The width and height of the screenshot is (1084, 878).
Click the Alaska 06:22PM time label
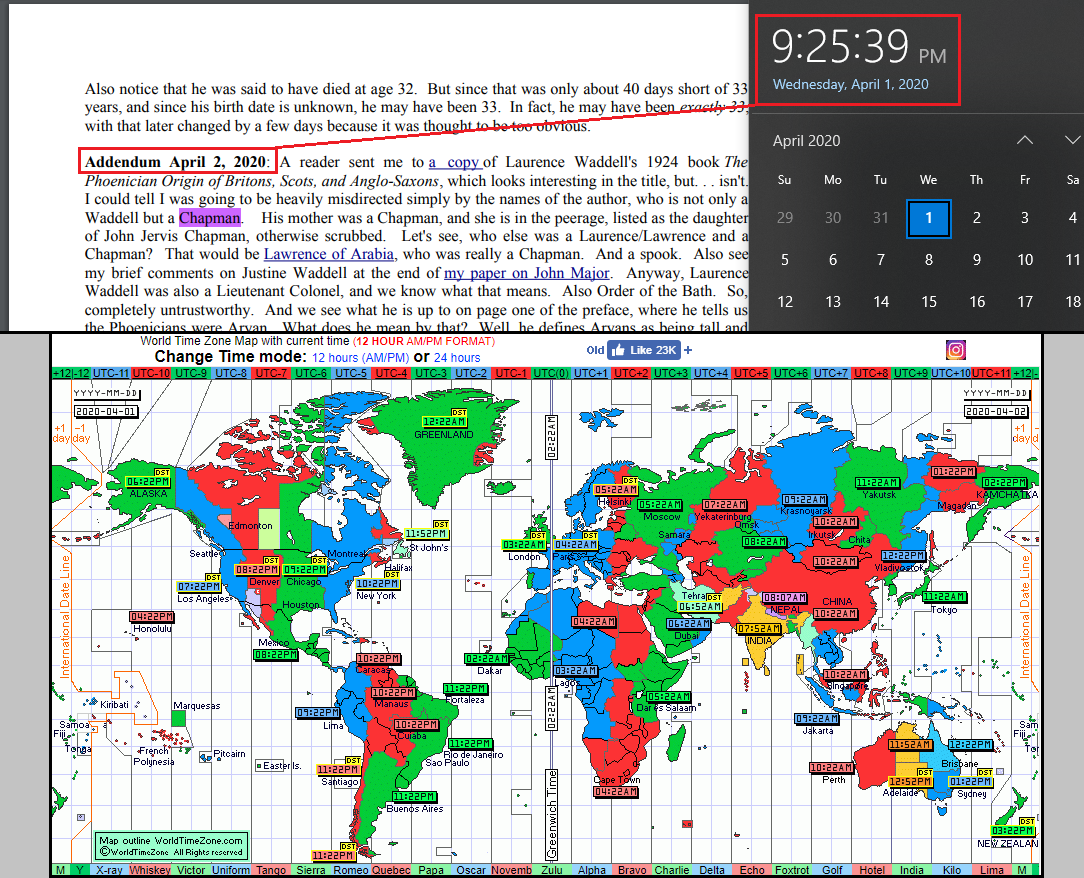pos(148,481)
